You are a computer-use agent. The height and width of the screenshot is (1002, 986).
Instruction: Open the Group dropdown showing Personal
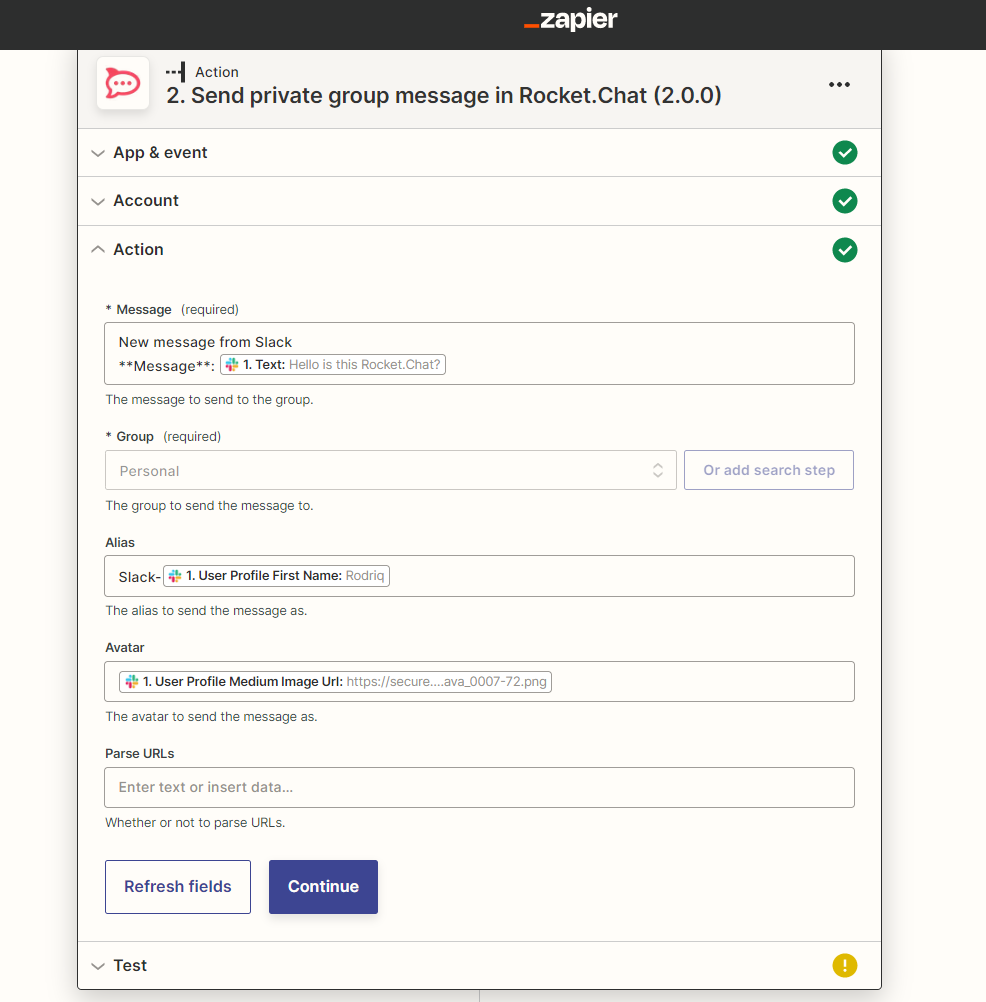tap(390, 470)
